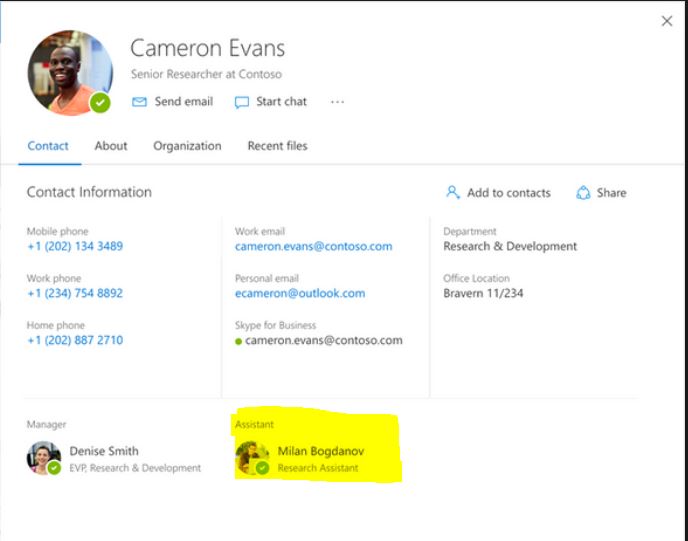This screenshot has height=541, width=688.
Task: Click the Start chat label
Action: [x=282, y=102]
